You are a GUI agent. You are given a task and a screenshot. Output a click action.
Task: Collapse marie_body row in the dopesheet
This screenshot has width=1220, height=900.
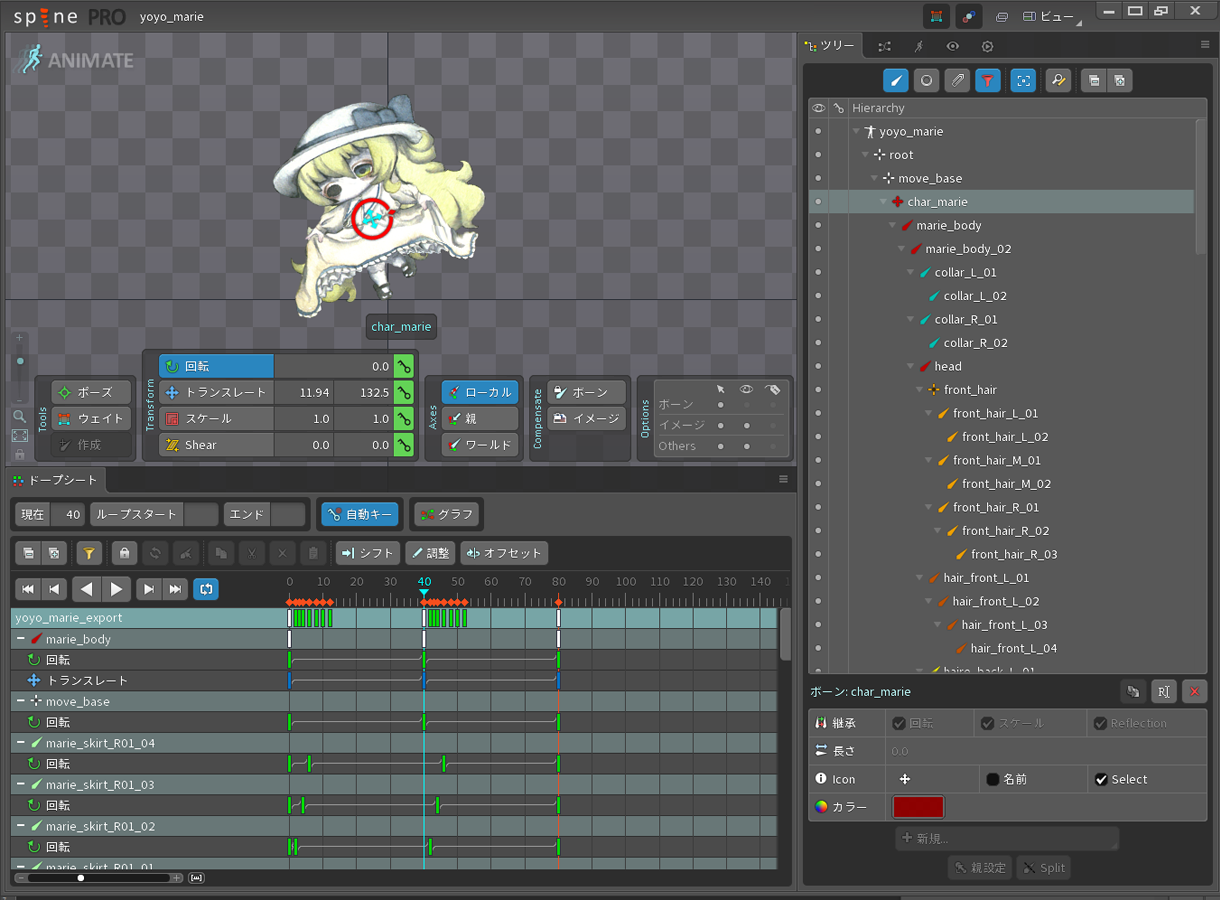coord(20,638)
